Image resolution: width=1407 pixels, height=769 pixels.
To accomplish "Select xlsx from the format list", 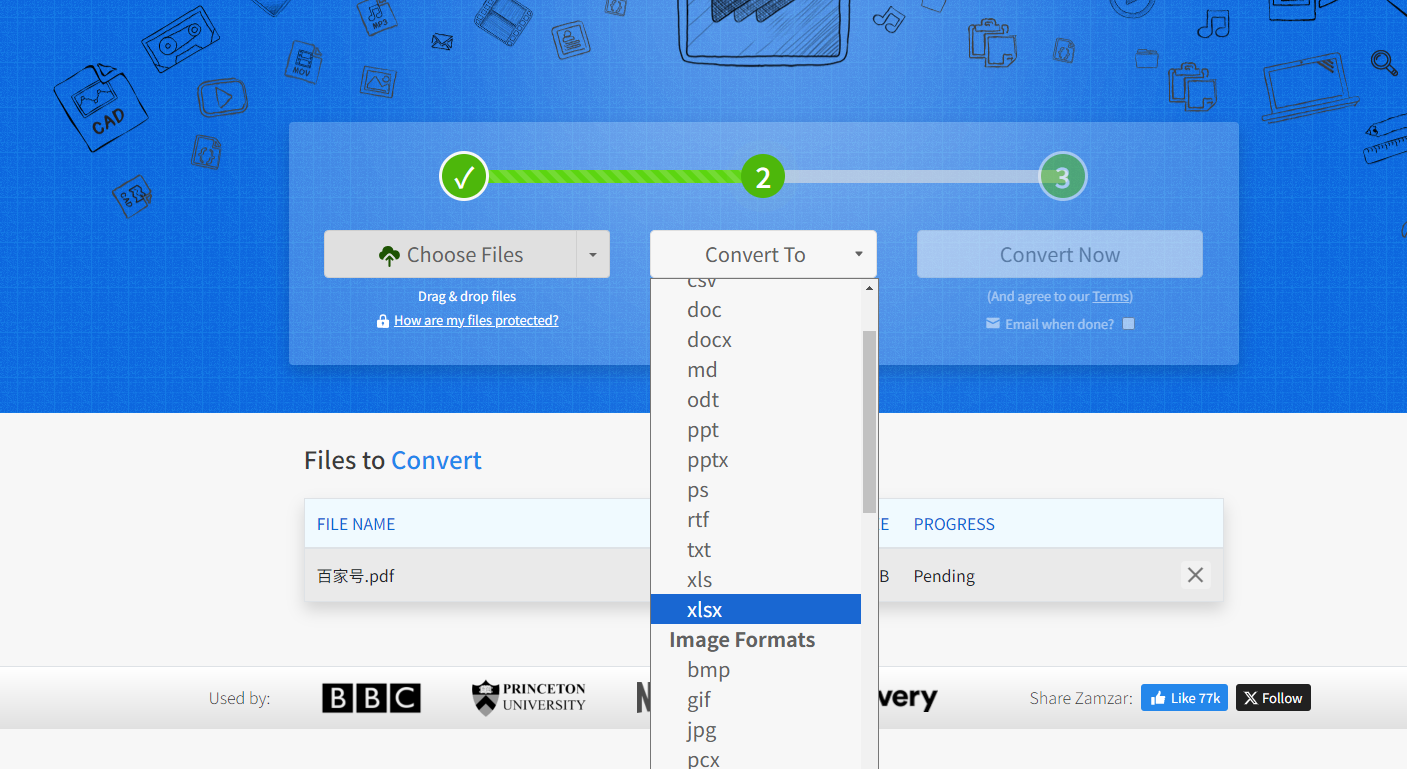I will 705,609.
